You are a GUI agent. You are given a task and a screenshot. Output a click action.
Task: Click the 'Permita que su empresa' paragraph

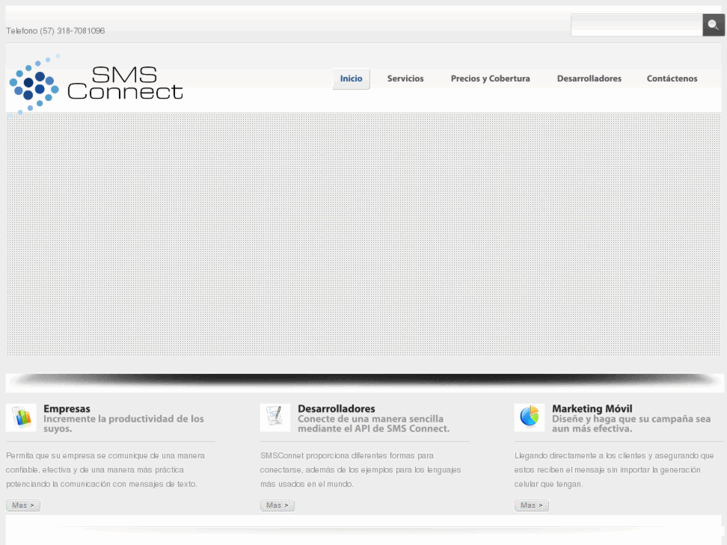point(105,470)
